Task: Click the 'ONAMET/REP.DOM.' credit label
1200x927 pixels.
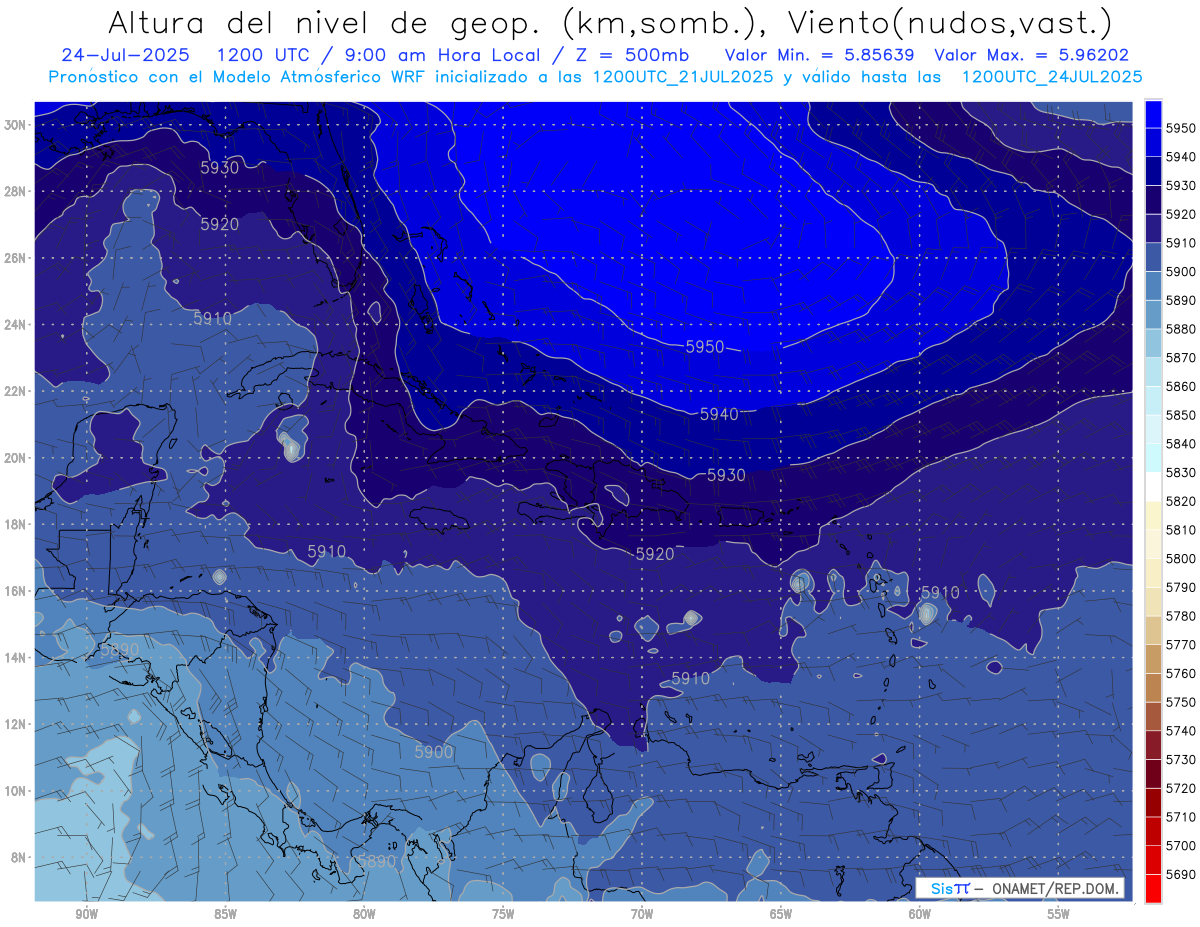Action: [1056, 889]
